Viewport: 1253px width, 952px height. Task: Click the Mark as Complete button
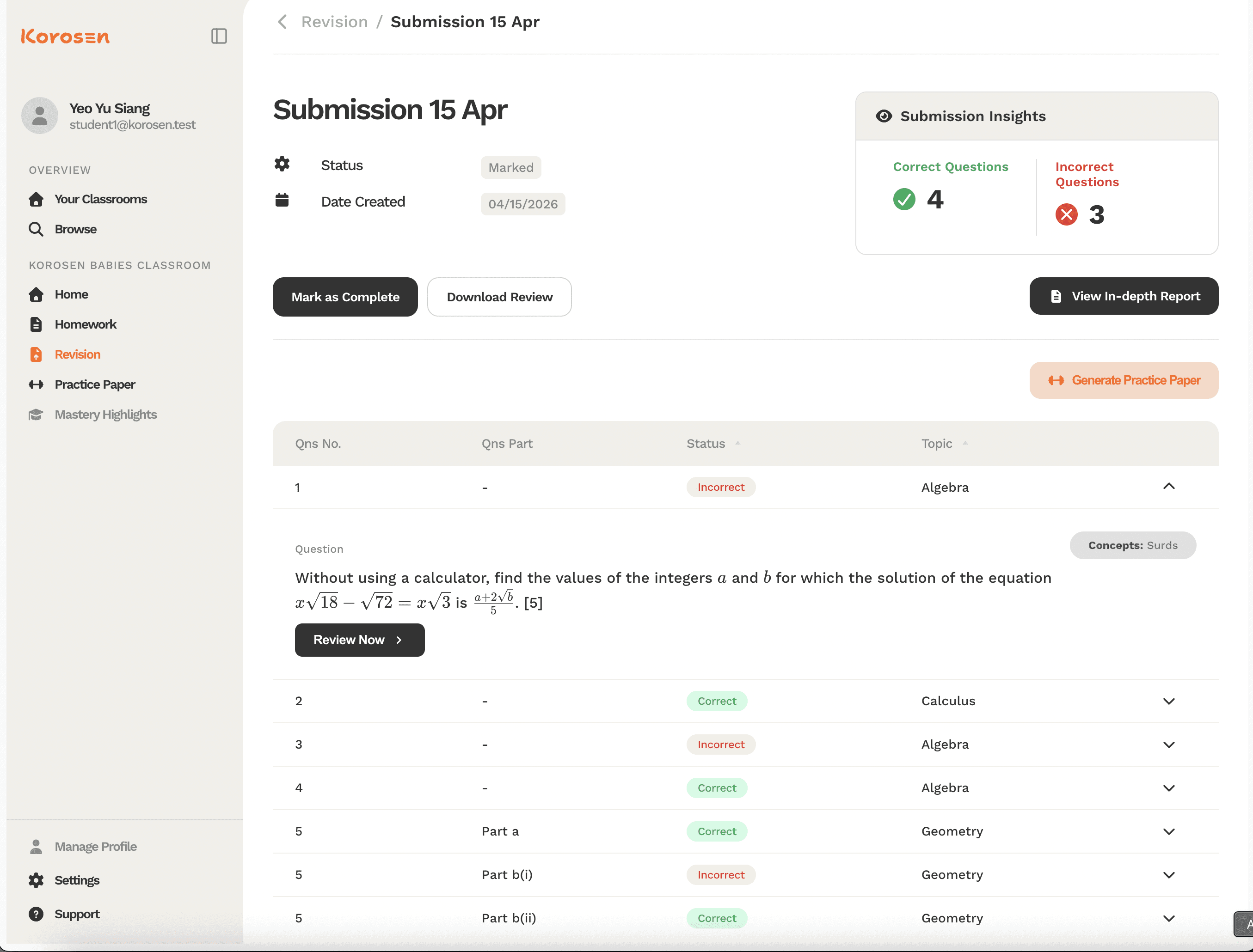(345, 296)
